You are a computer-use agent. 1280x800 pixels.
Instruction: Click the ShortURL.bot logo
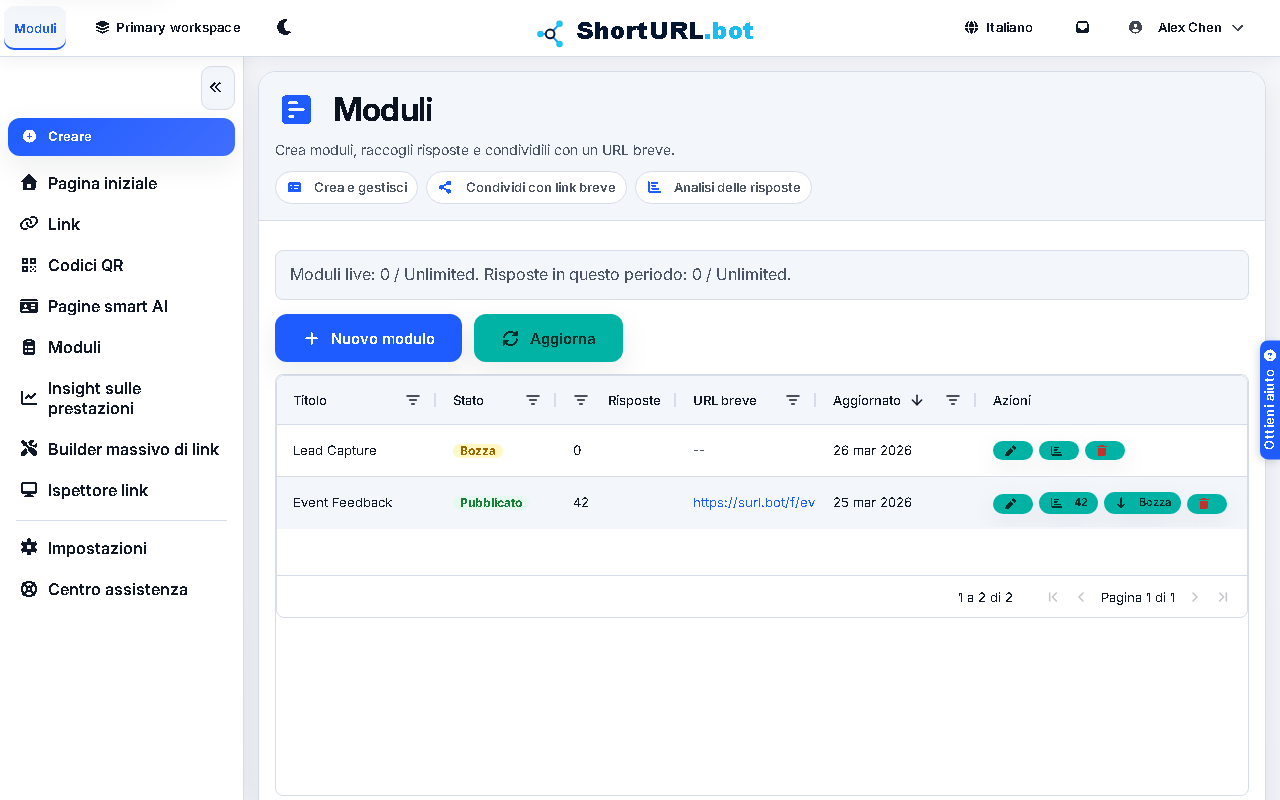click(645, 31)
